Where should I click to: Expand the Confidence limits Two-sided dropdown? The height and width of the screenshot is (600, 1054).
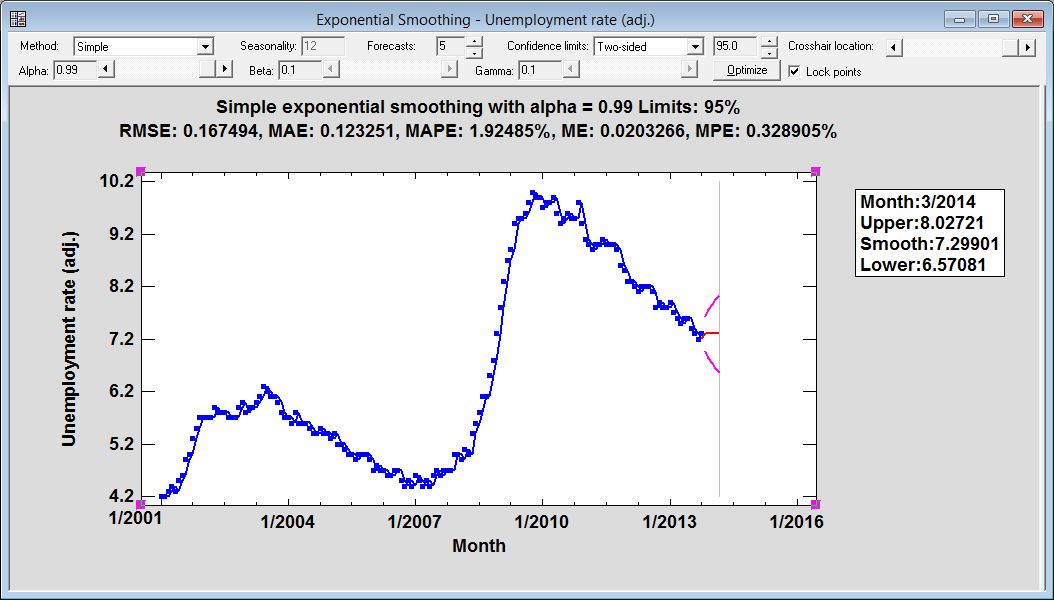(x=694, y=47)
